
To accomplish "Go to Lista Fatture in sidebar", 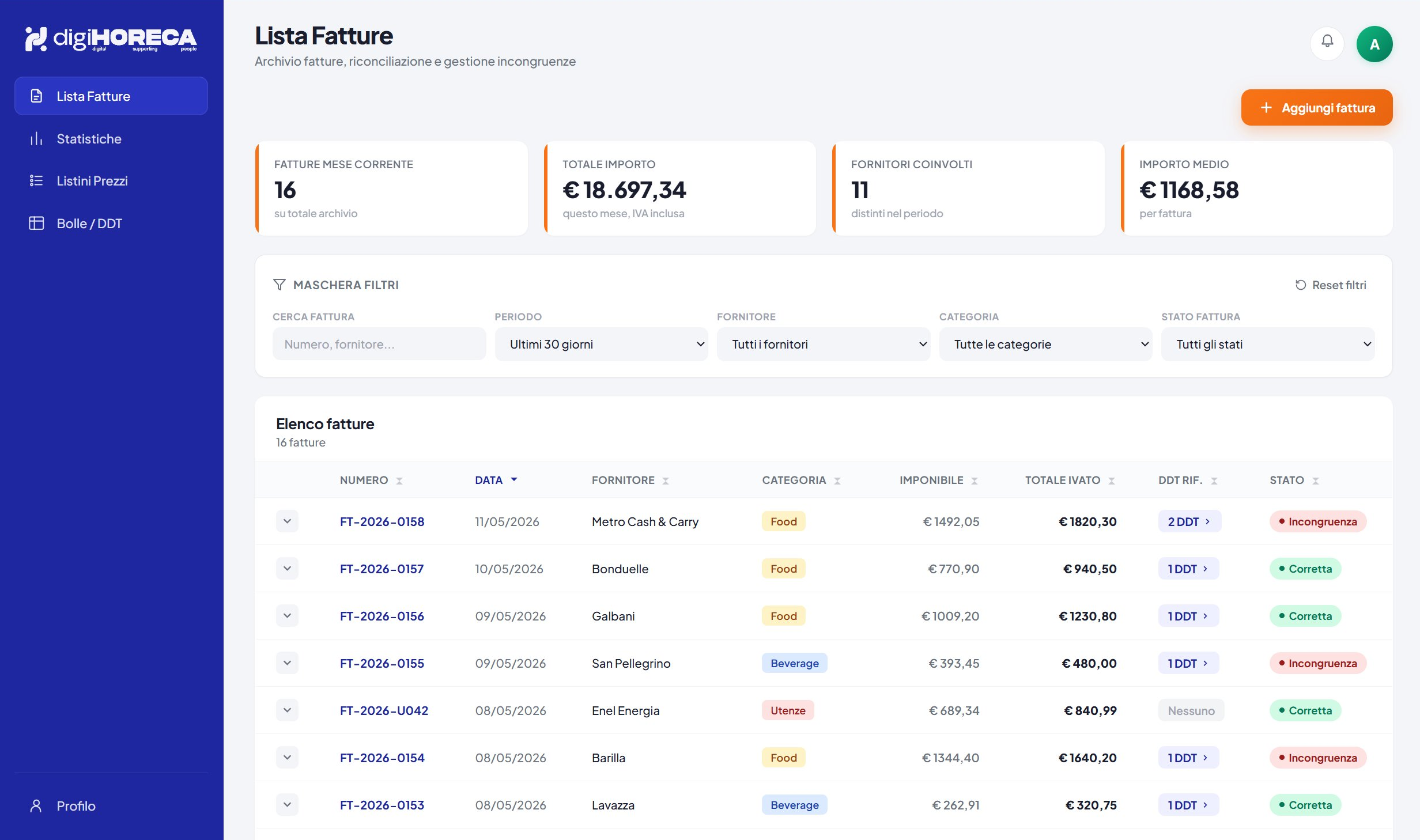I will [x=111, y=96].
